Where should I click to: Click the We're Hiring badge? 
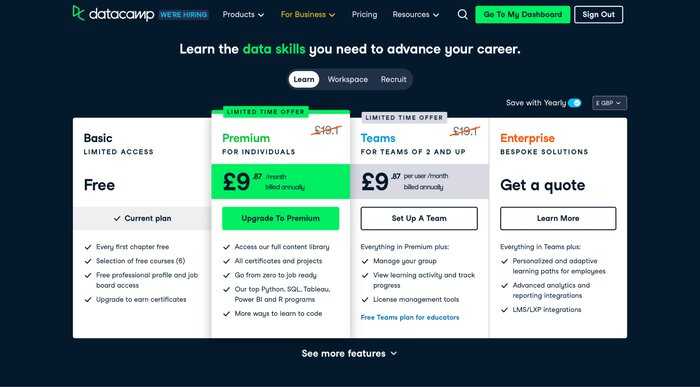183,15
